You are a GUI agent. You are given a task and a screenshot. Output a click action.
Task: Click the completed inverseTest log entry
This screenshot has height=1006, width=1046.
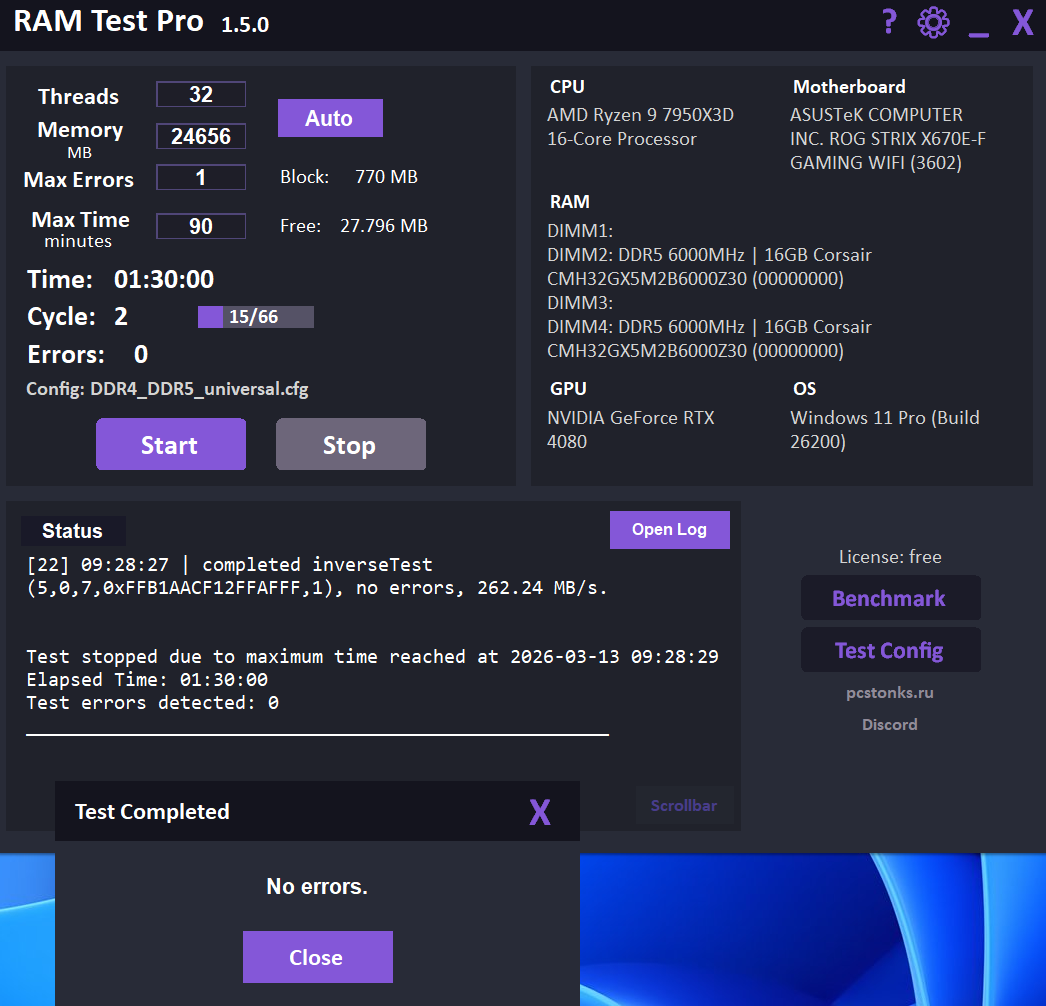coord(317,576)
